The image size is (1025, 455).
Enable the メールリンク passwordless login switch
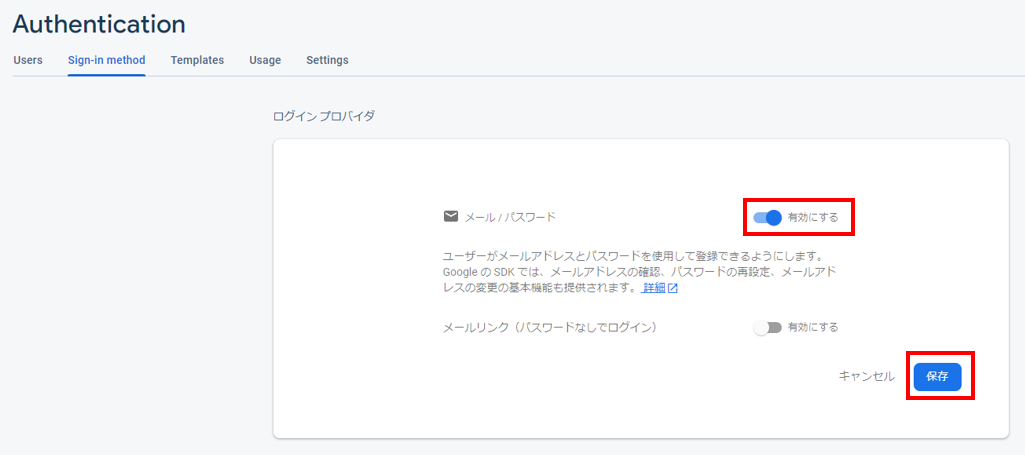(x=767, y=328)
